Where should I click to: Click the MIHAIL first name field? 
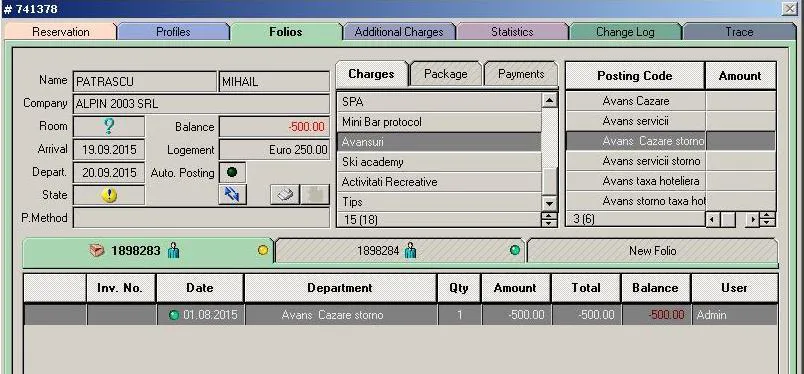point(274,82)
